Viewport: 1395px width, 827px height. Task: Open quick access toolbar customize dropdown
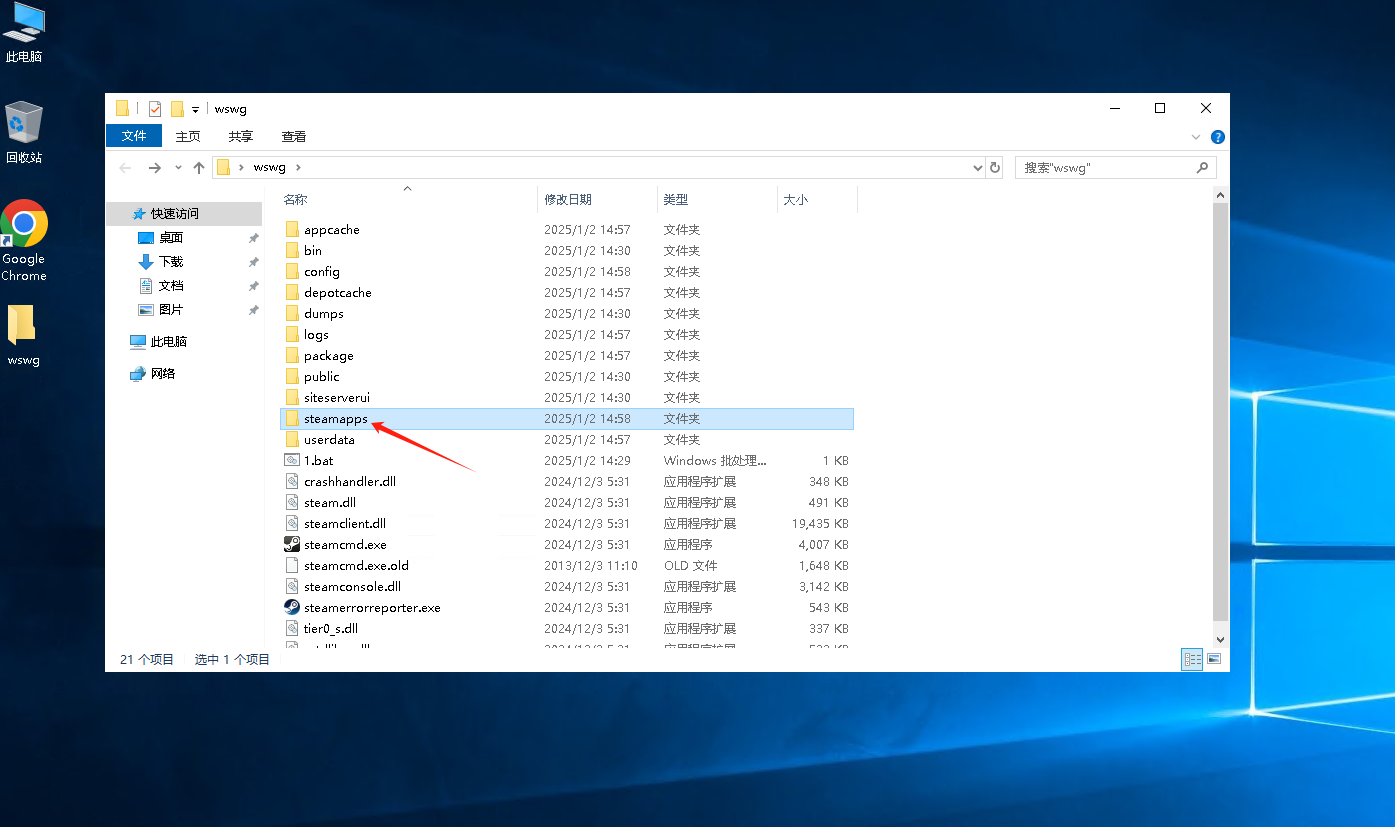click(x=195, y=109)
